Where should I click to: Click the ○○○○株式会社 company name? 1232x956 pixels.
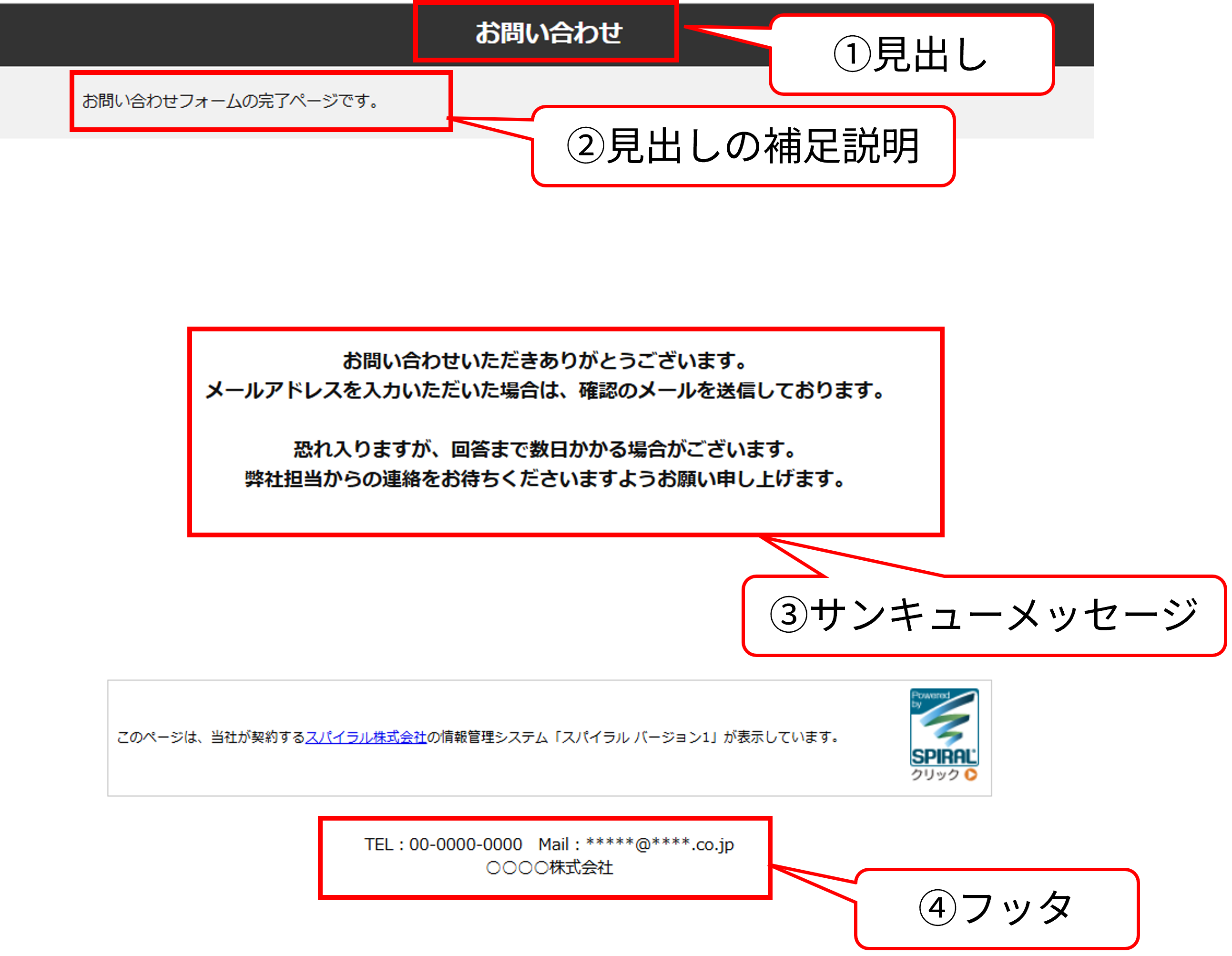550,867
